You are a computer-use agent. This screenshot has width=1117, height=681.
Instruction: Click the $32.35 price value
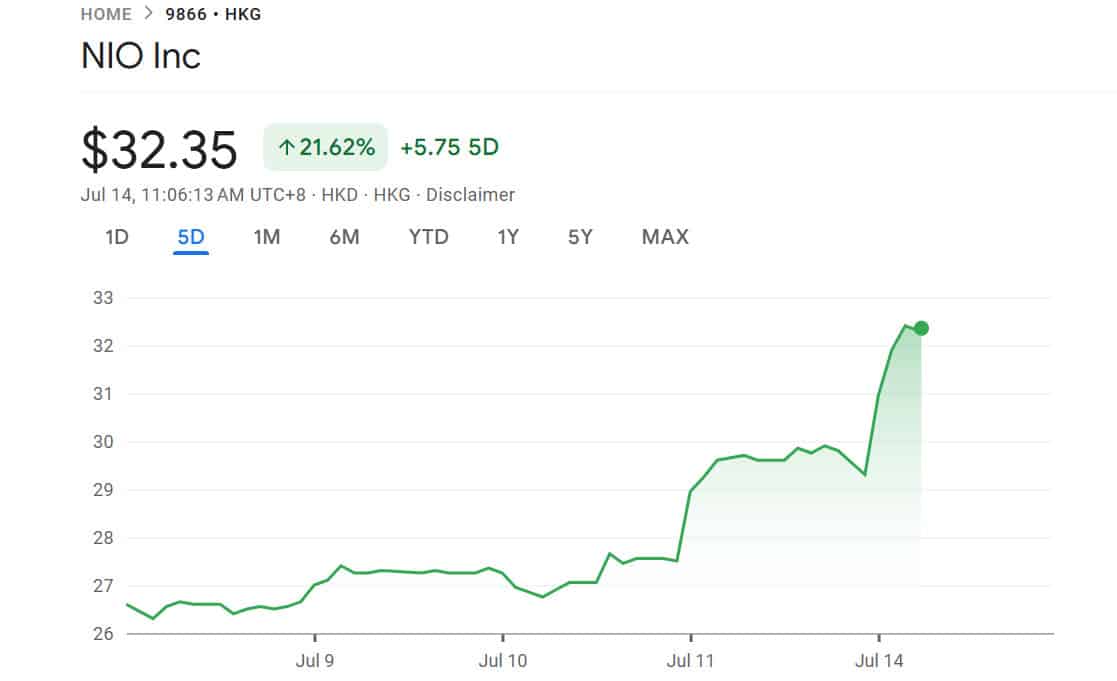click(x=159, y=150)
